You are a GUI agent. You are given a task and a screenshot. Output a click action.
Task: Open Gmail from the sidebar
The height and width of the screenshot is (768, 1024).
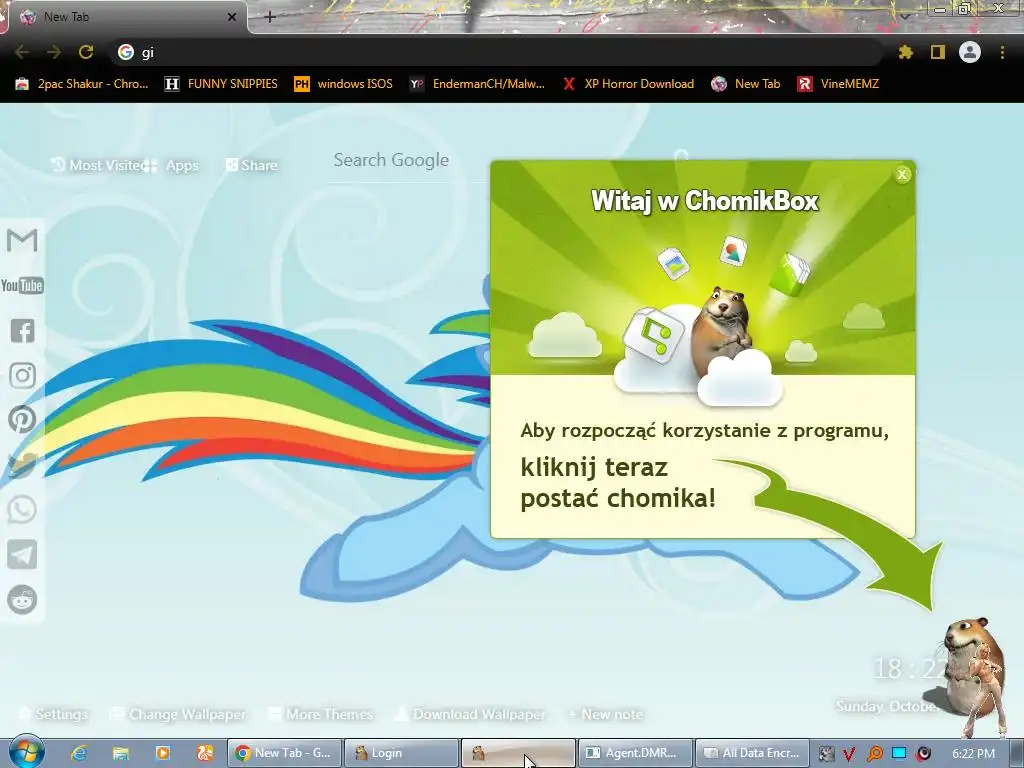point(22,240)
